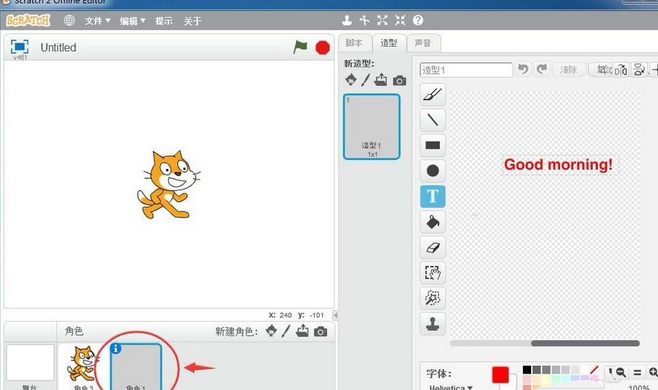Image resolution: width=658 pixels, height=390 pixels.
Task: Select the paint editor duplicate stamp tool
Action: (x=433, y=324)
